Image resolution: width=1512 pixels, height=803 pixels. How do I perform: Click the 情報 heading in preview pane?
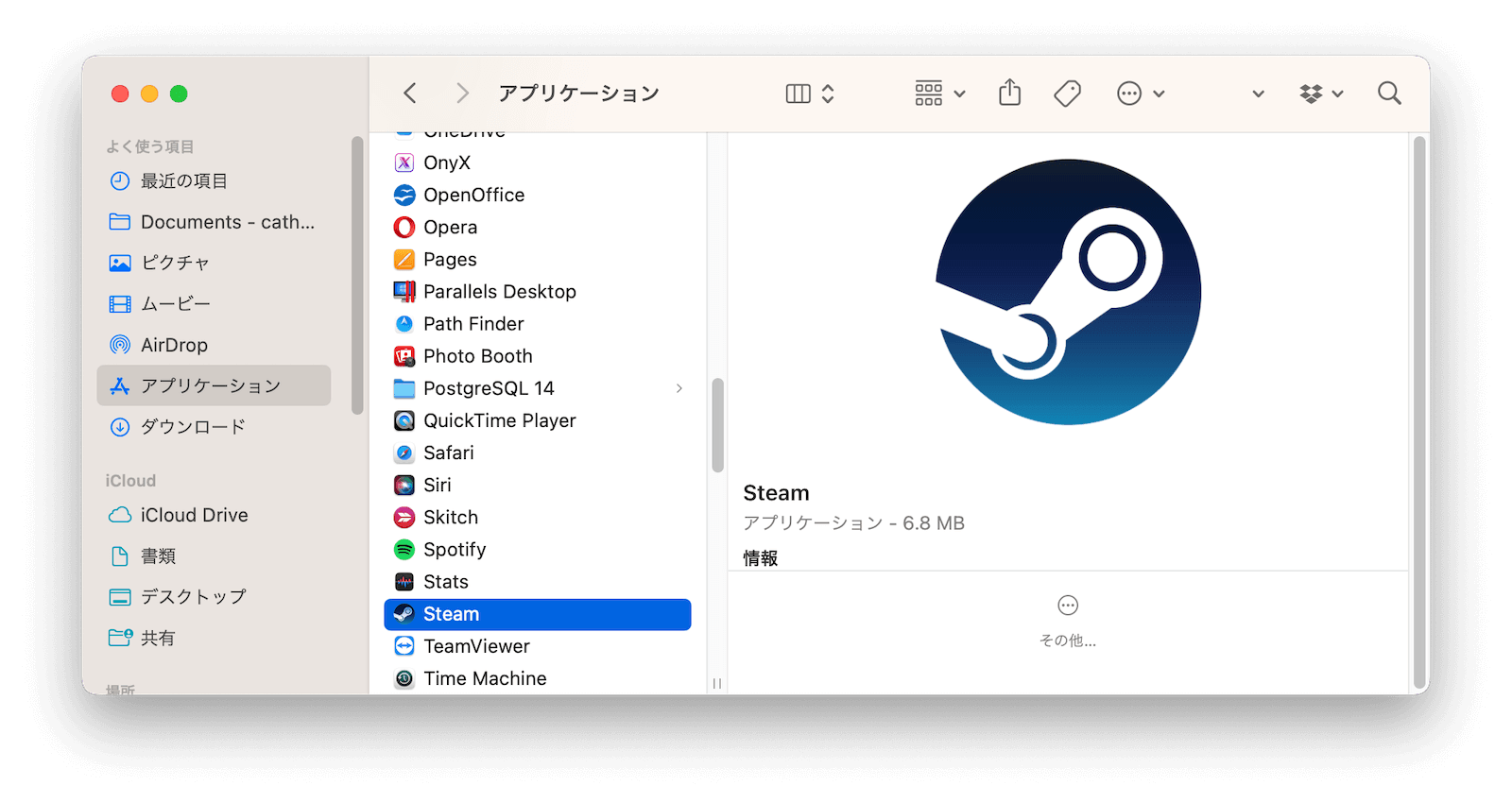[761, 558]
